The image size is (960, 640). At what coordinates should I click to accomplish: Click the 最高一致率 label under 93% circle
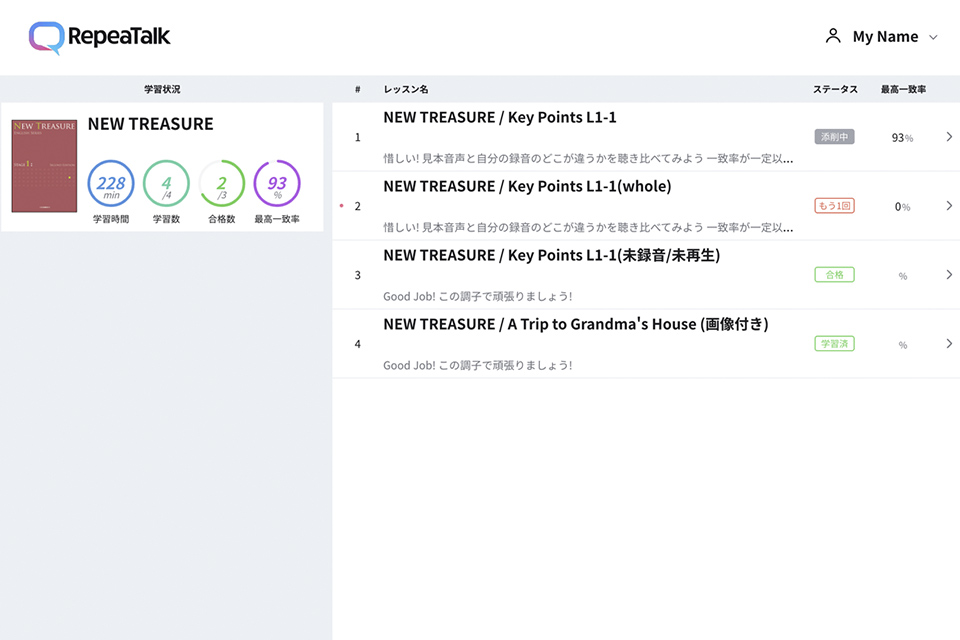pyautogui.click(x=277, y=219)
